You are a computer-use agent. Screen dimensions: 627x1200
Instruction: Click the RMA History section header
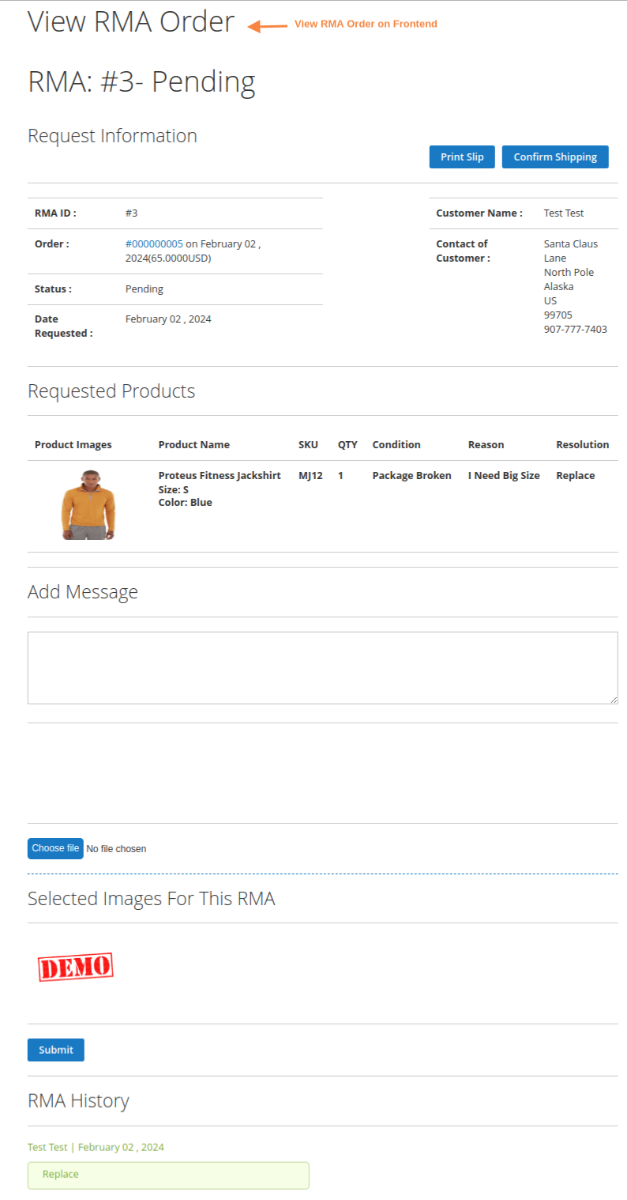(78, 1100)
